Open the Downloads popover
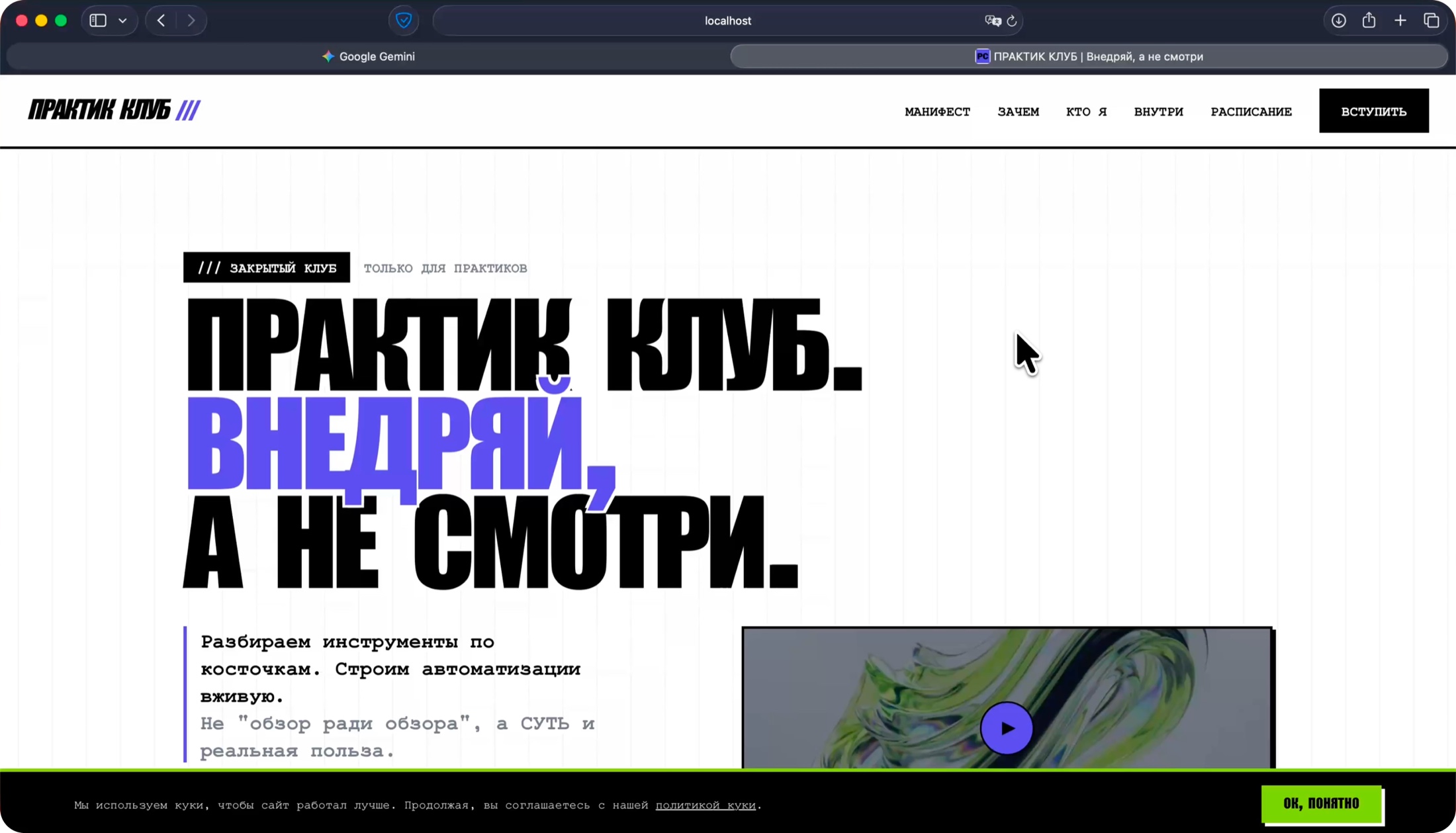Viewport: 1456px width, 833px height. 1338,20
